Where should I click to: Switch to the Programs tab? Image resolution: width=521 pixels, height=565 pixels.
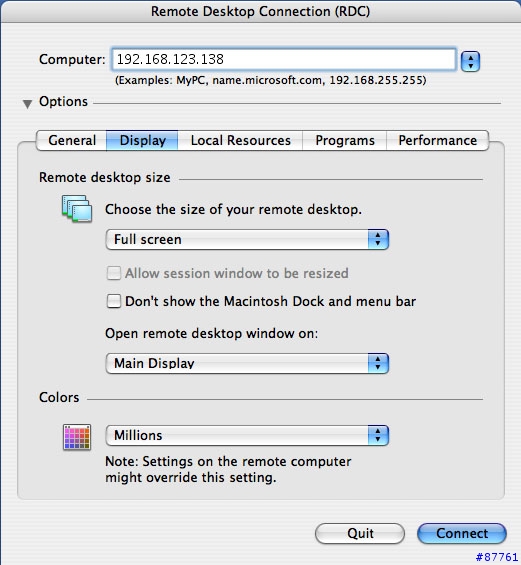click(345, 141)
